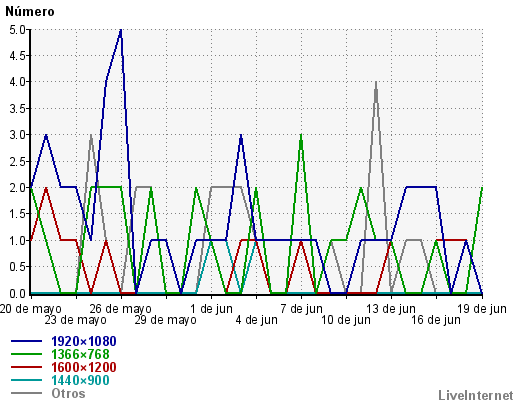Click the blue line peak at 5.0
The height and width of the screenshot is (405, 520).
121,30
